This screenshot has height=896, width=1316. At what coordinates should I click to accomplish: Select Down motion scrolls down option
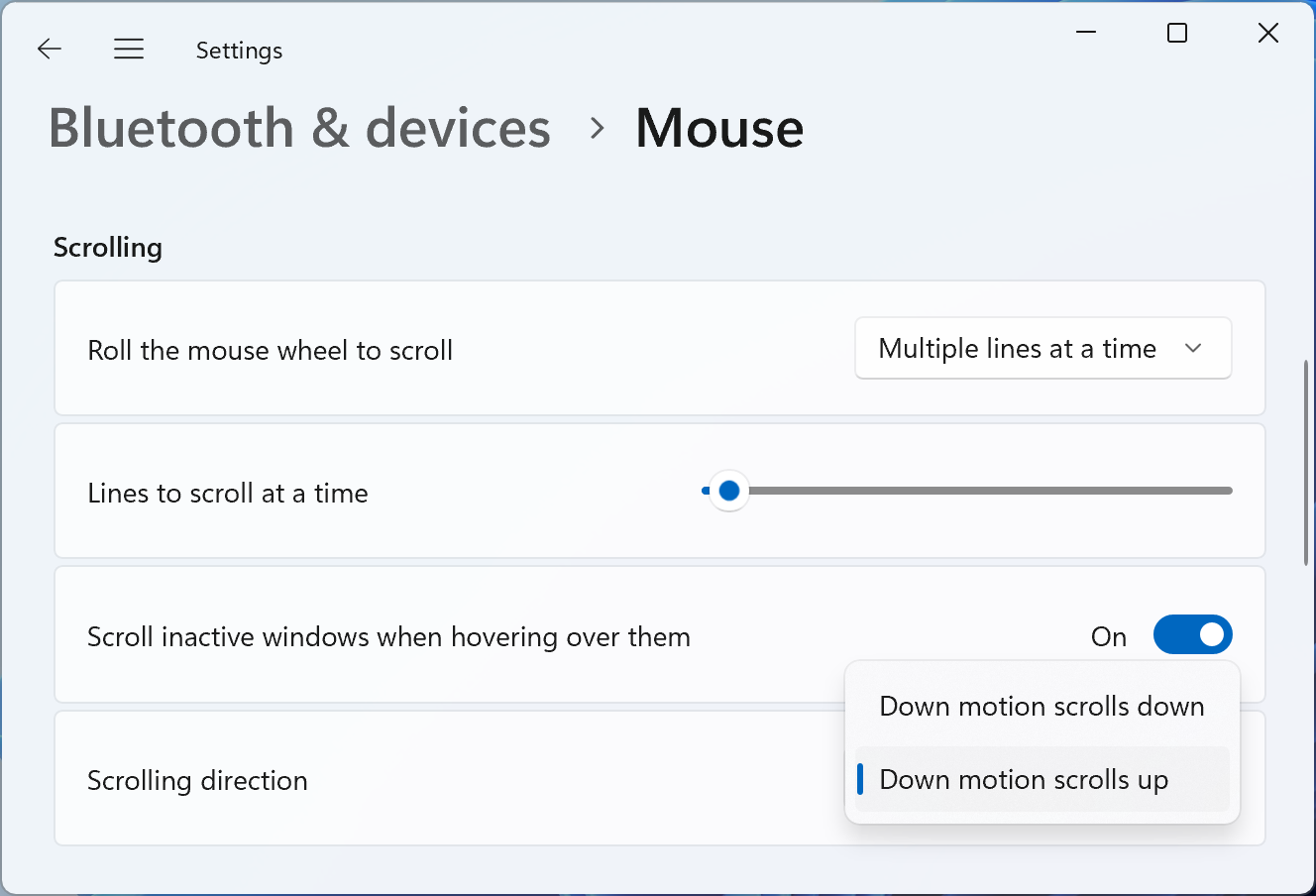tap(1042, 706)
